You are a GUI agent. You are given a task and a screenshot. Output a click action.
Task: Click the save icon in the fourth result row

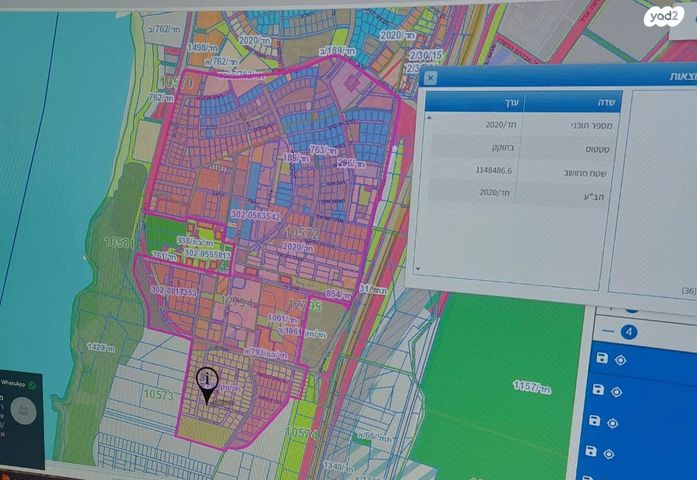(x=593, y=452)
